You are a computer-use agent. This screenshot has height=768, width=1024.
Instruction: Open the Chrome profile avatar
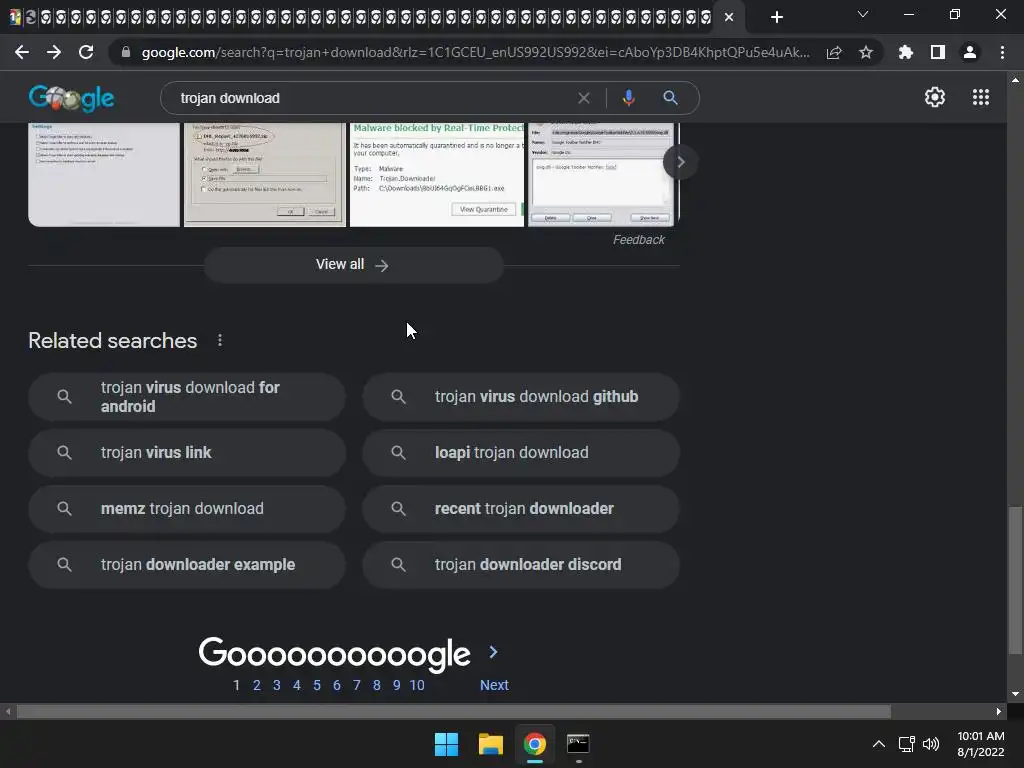970,52
